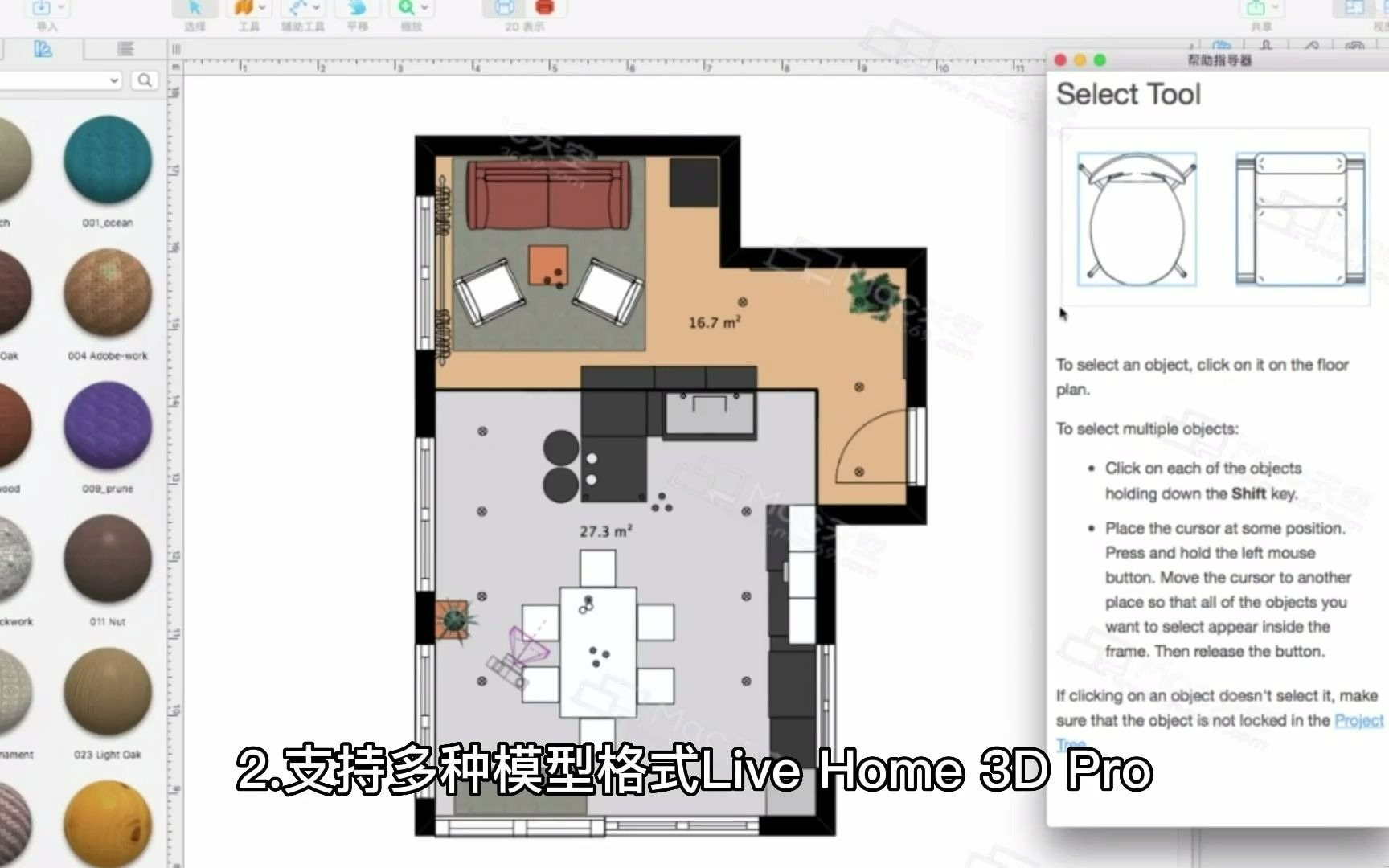
Task: Choose the Select (选择) arrow tool
Action: click(x=195, y=7)
